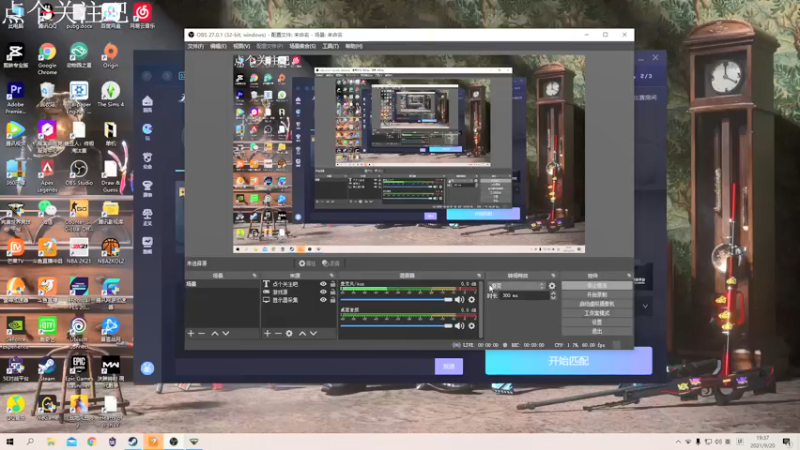Toggle lock on the game capture source
The image size is (800, 450).
click(333, 292)
